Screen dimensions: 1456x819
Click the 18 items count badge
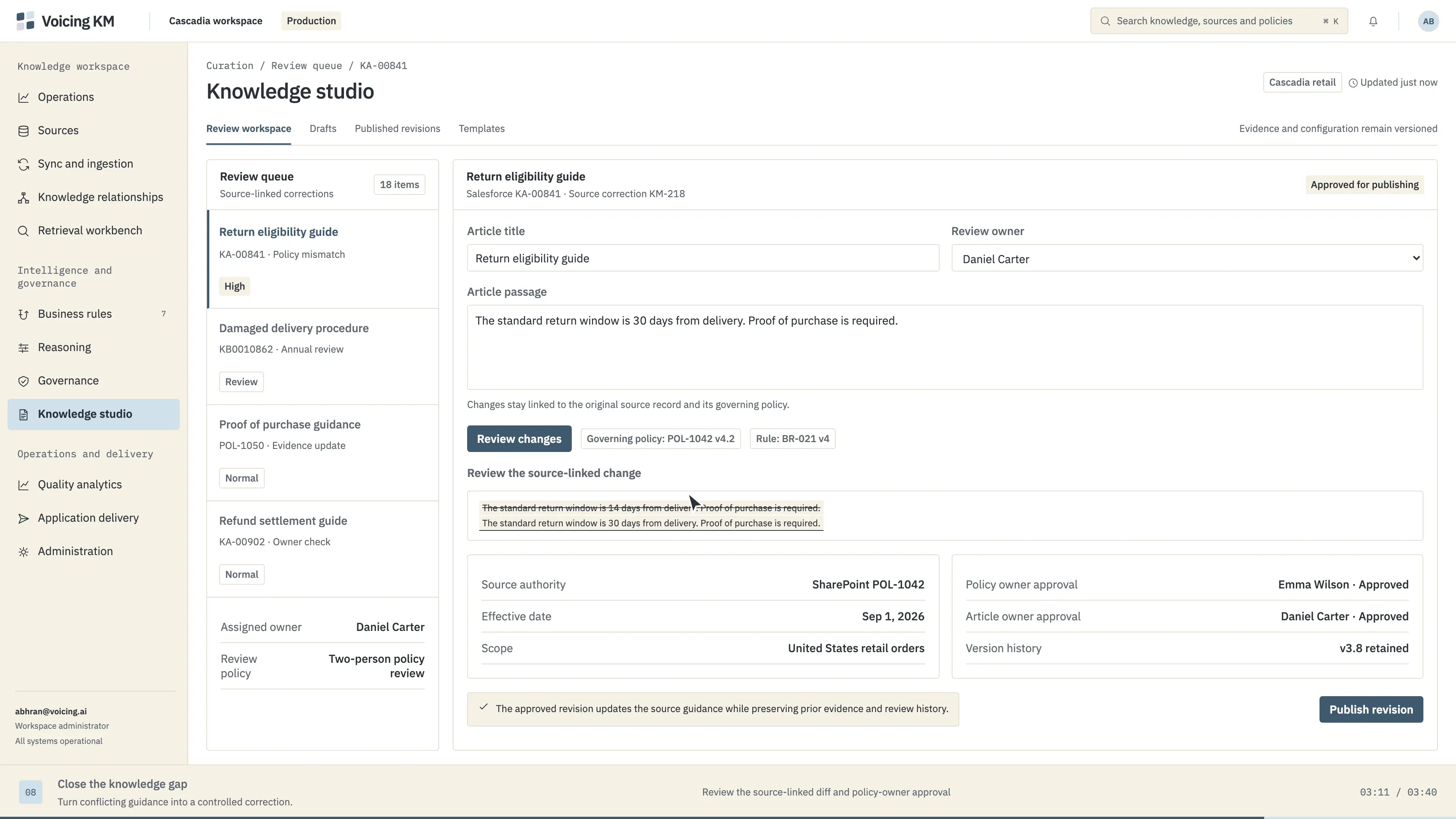click(399, 185)
